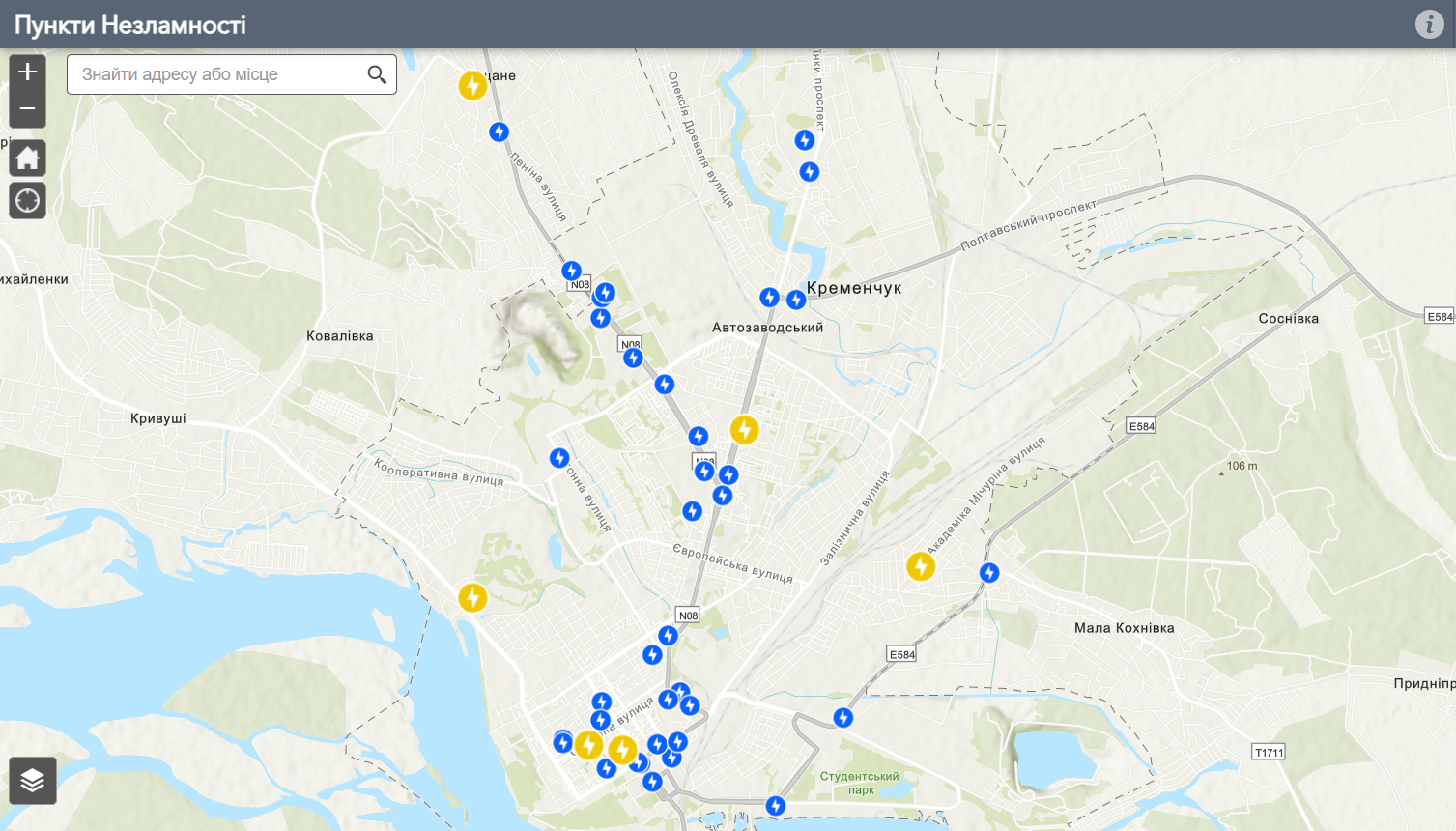Click the blue marker left of Кооперативна street end
Viewport: 1456px width, 831px height.
click(559, 458)
